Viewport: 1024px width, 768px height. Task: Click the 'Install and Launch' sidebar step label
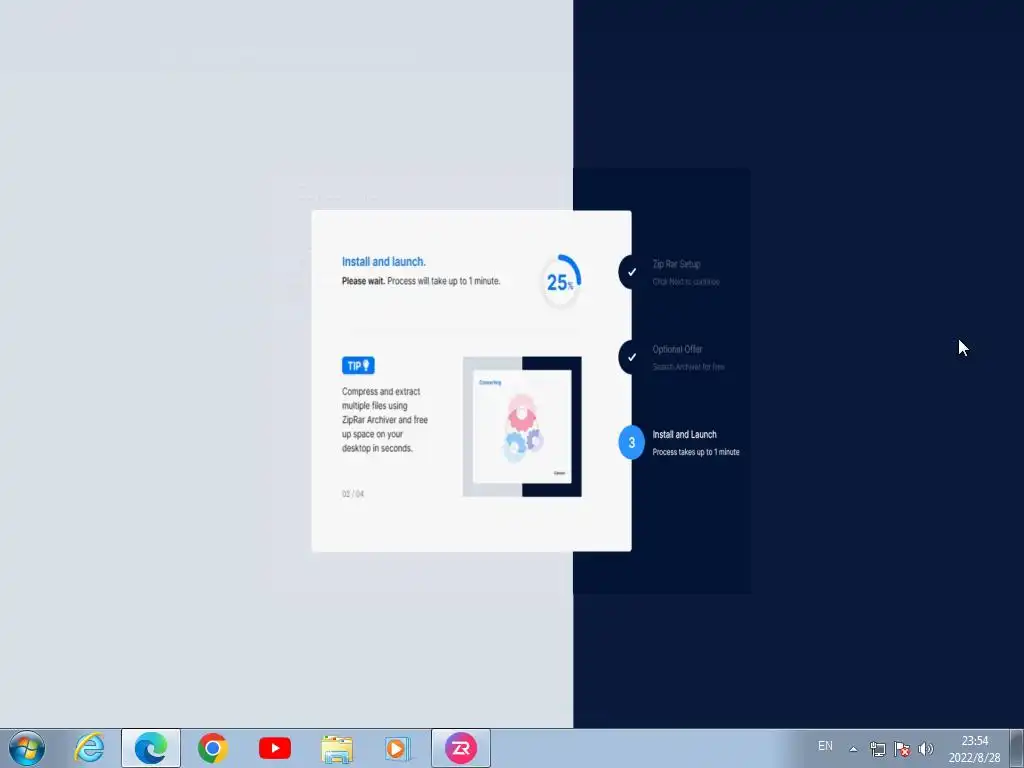click(x=684, y=434)
